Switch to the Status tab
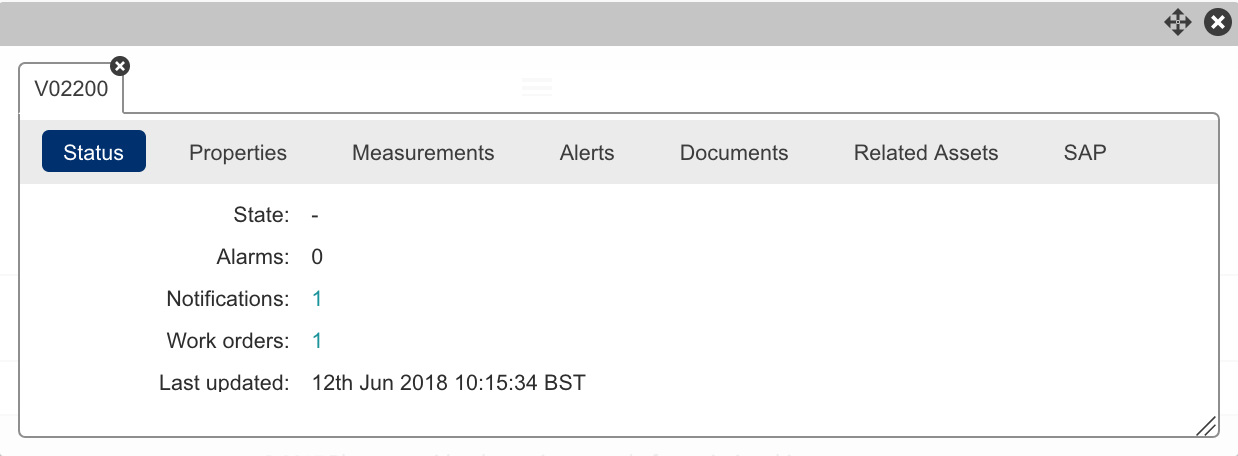 [94, 152]
